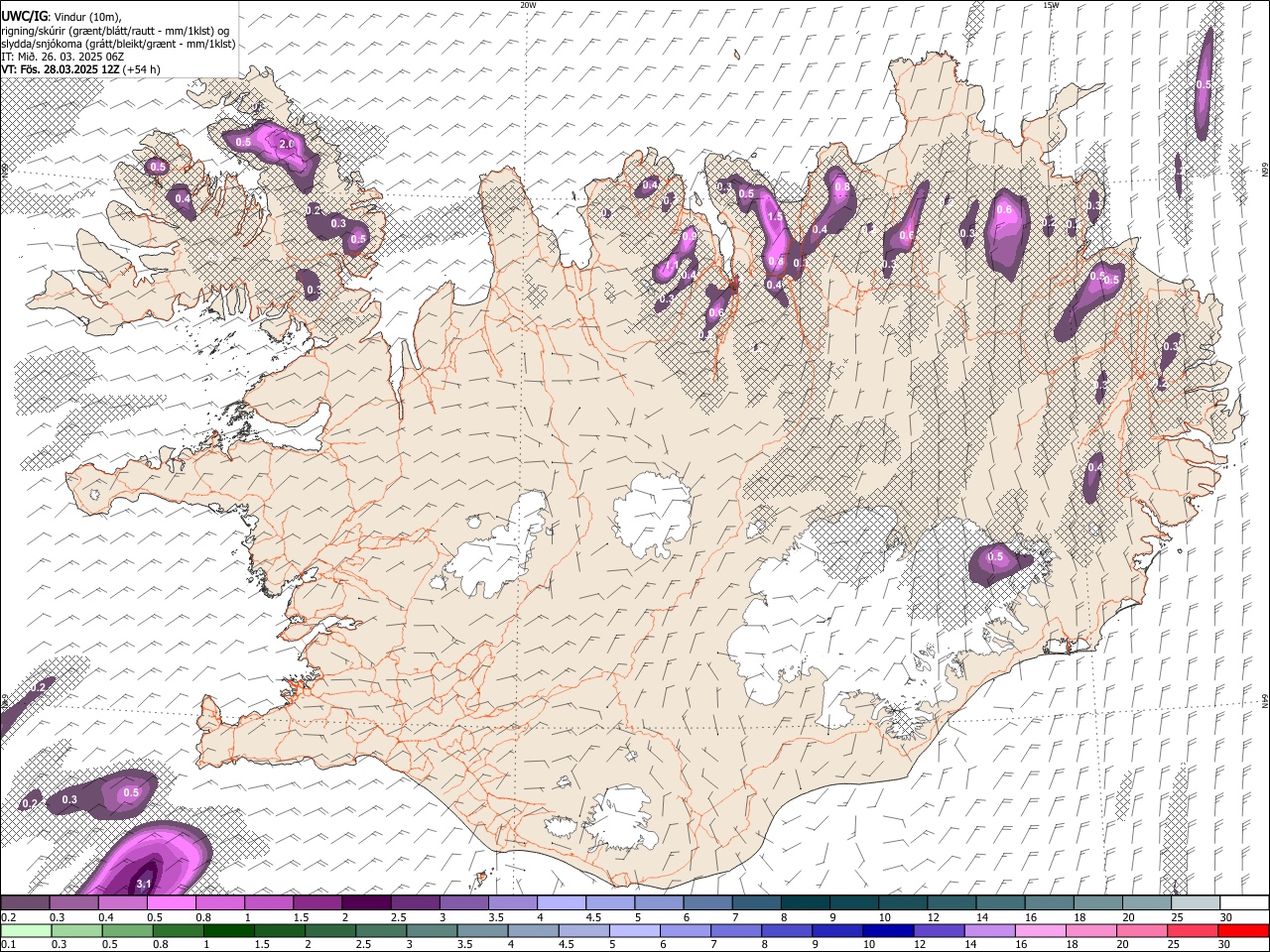Click the violet 12 swatch in lower legend
This screenshot has height=952, width=1270.
pos(939,930)
